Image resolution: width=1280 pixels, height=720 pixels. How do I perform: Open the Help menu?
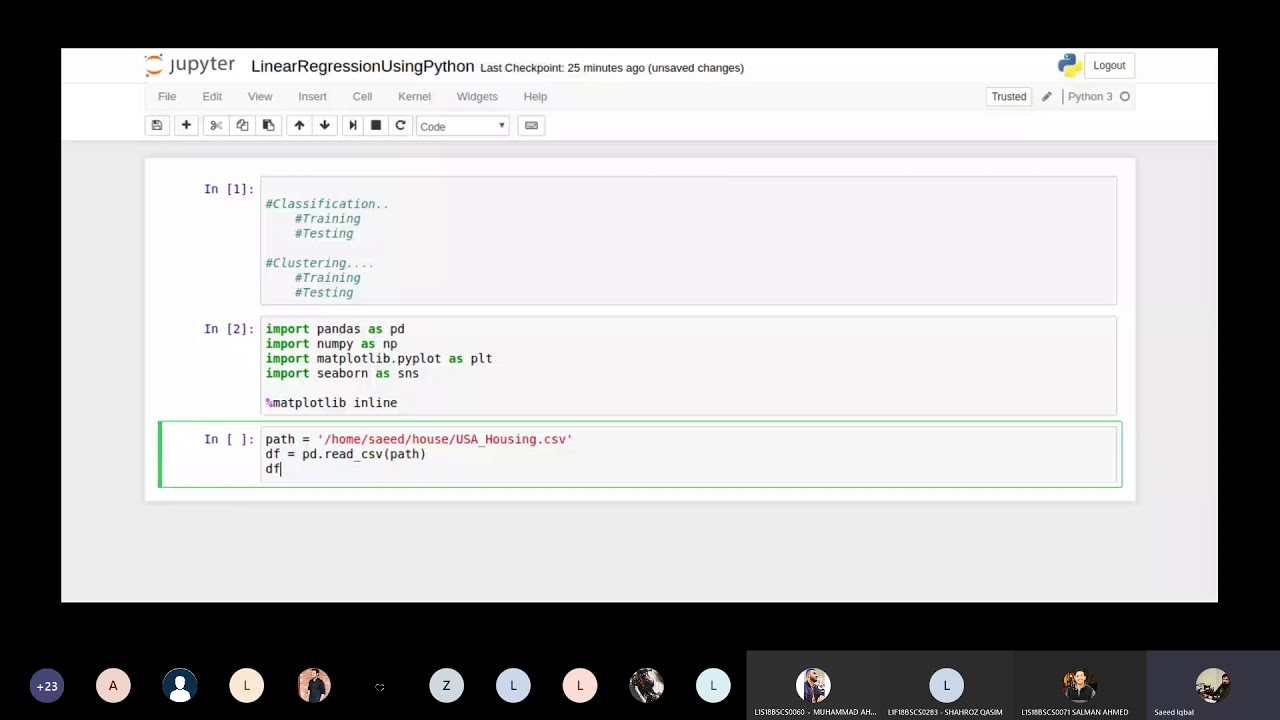535,97
